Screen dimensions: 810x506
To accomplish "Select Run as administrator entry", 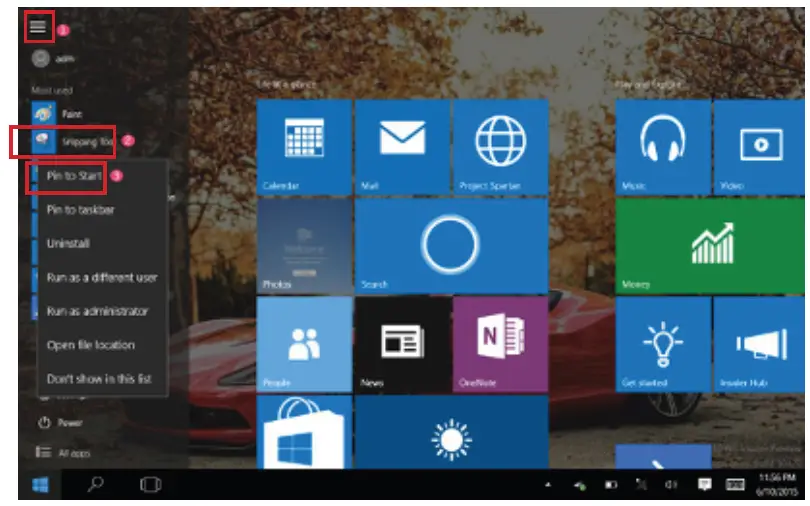I will pyautogui.click(x=97, y=311).
